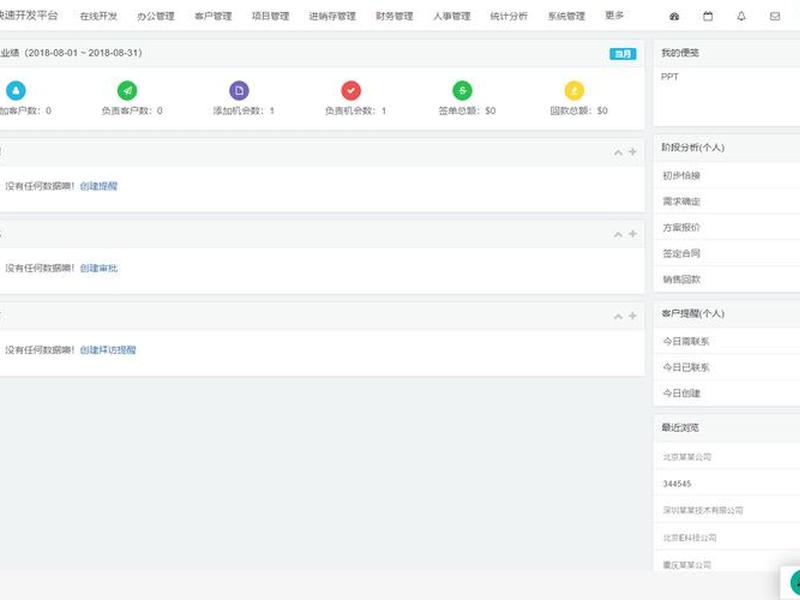Screen dimensions: 800x600
Task: Click the 最近浏览 panel header
Action: pyautogui.click(x=727, y=428)
